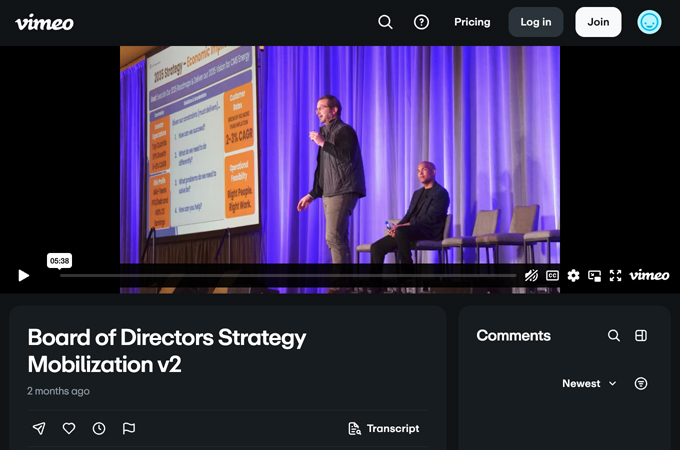Image resolution: width=680 pixels, height=450 pixels.
Task: Open the Newest sort dropdown
Action: tap(589, 383)
